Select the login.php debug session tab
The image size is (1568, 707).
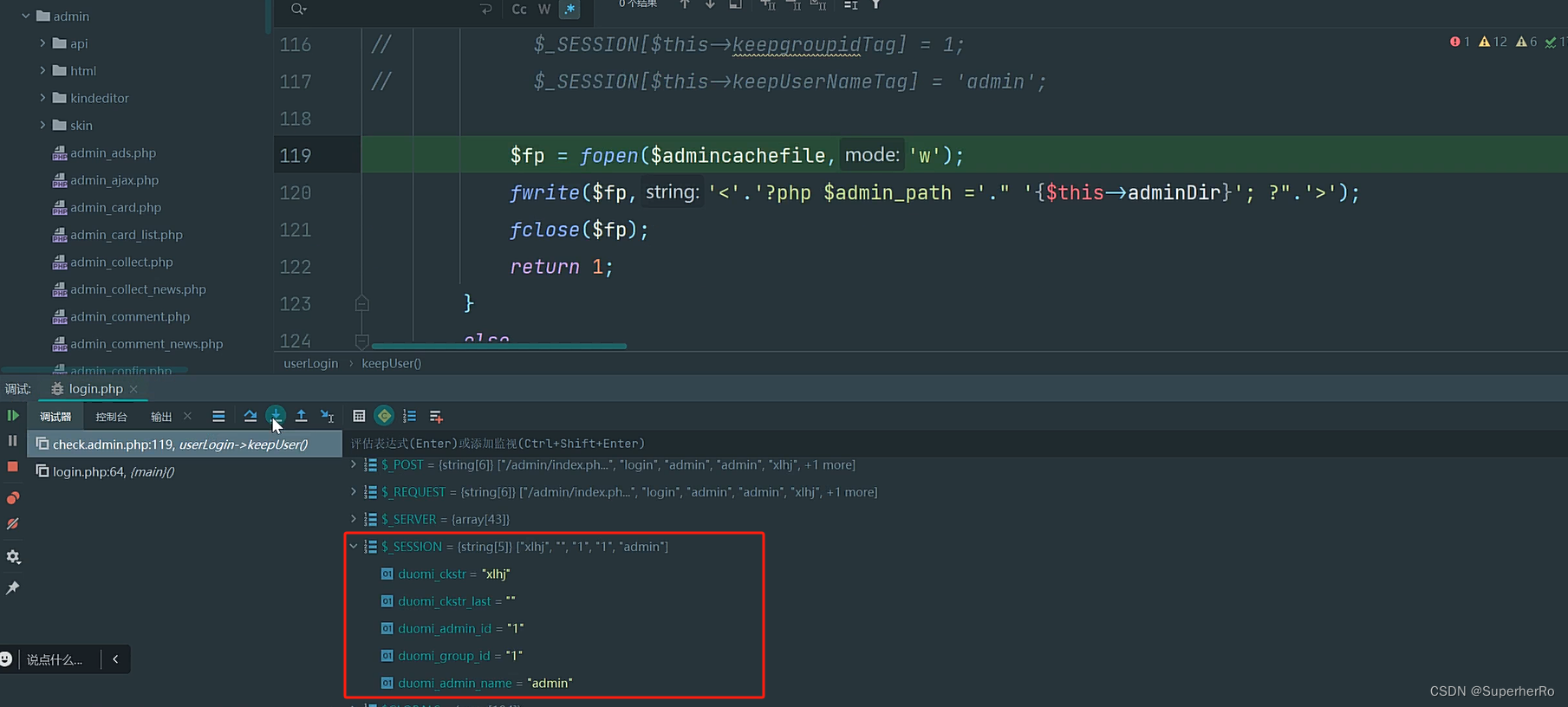(x=95, y=389)
